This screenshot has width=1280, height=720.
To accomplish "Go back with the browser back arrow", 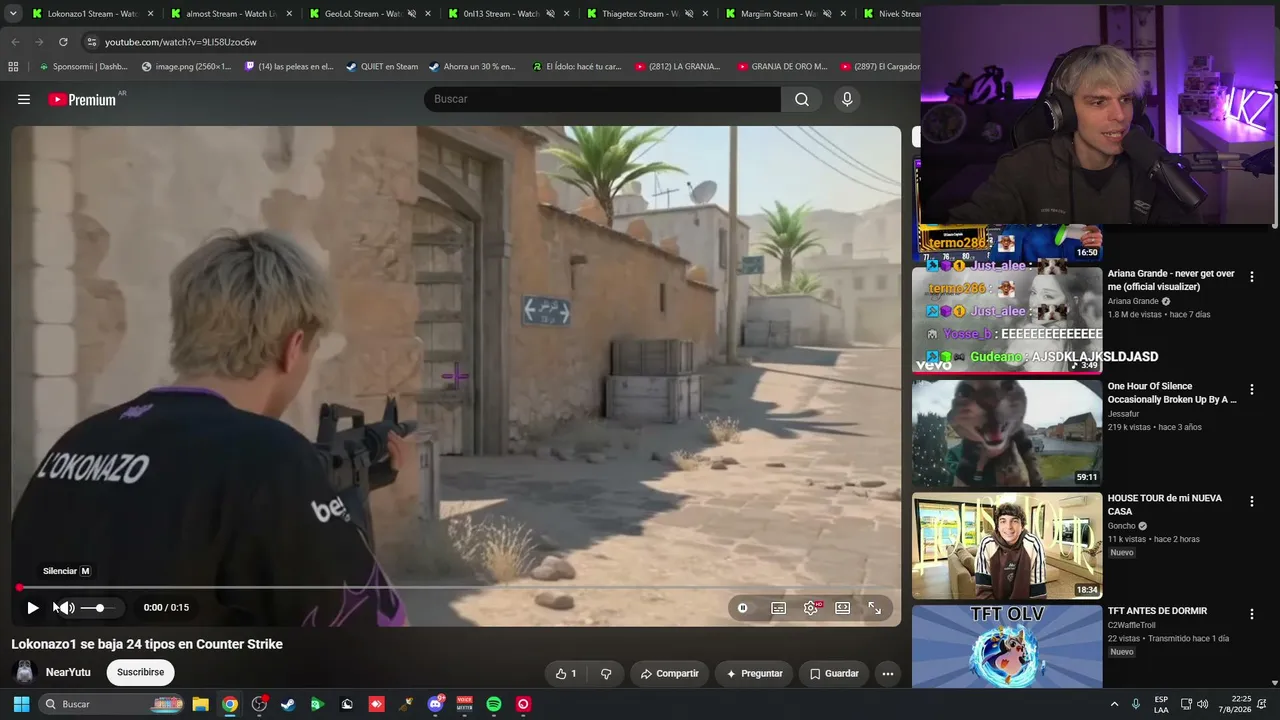I will pyautogui.click(x=15, y=42).
